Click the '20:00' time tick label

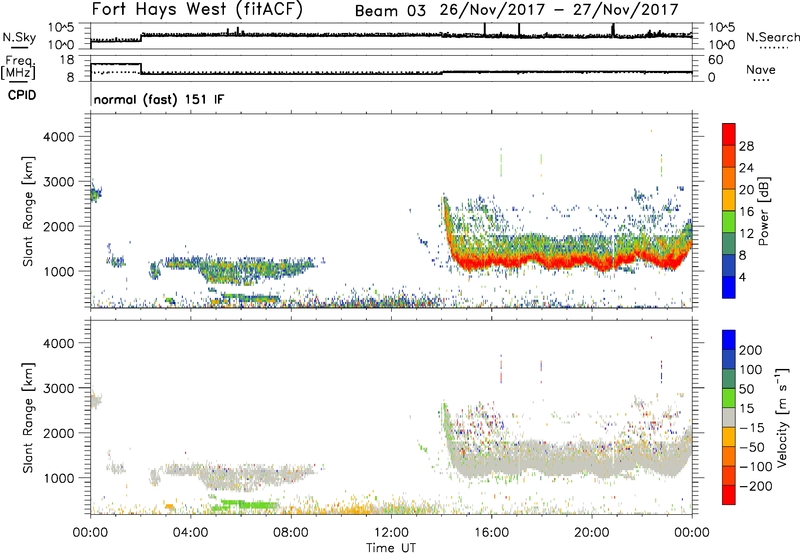[x=591, y=533]
